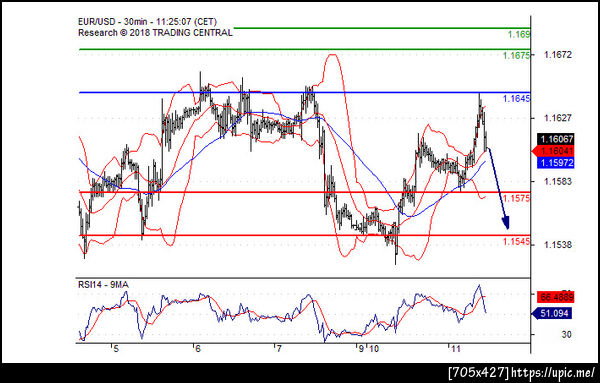Click the https://upic.me/ watermark link
The width and height of the screenshot is (600, 383).
553,372
